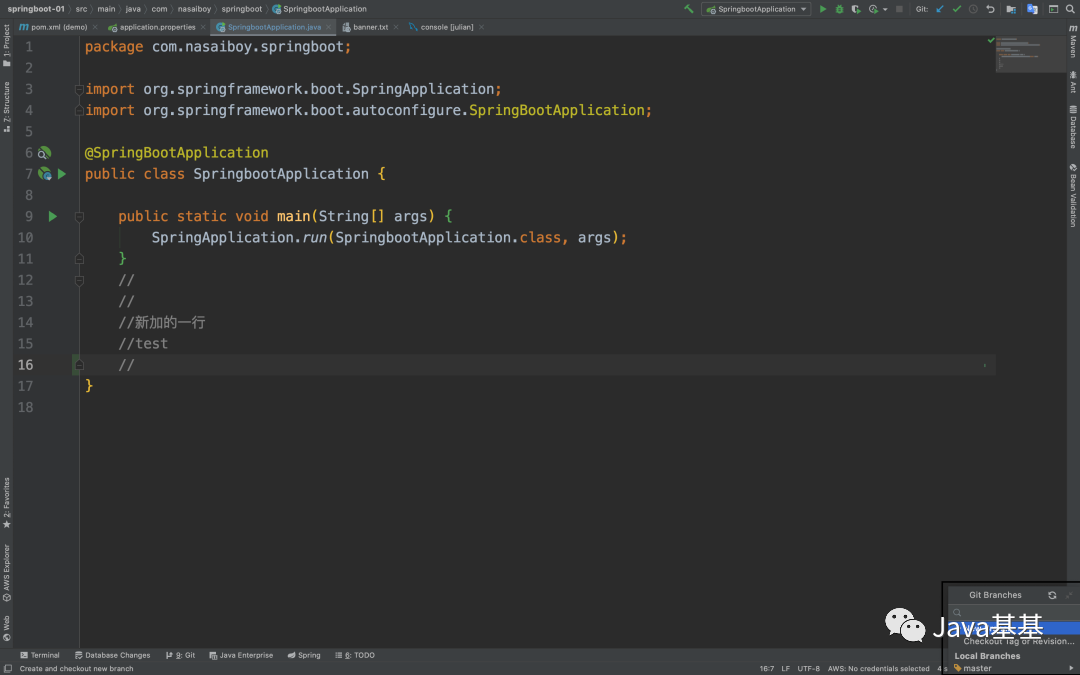The width and height of the screenshot is (1080, 675).
Task: Click the 16:7 cursor position indicator
Action: pyautogui.click(x=767, y=669)
